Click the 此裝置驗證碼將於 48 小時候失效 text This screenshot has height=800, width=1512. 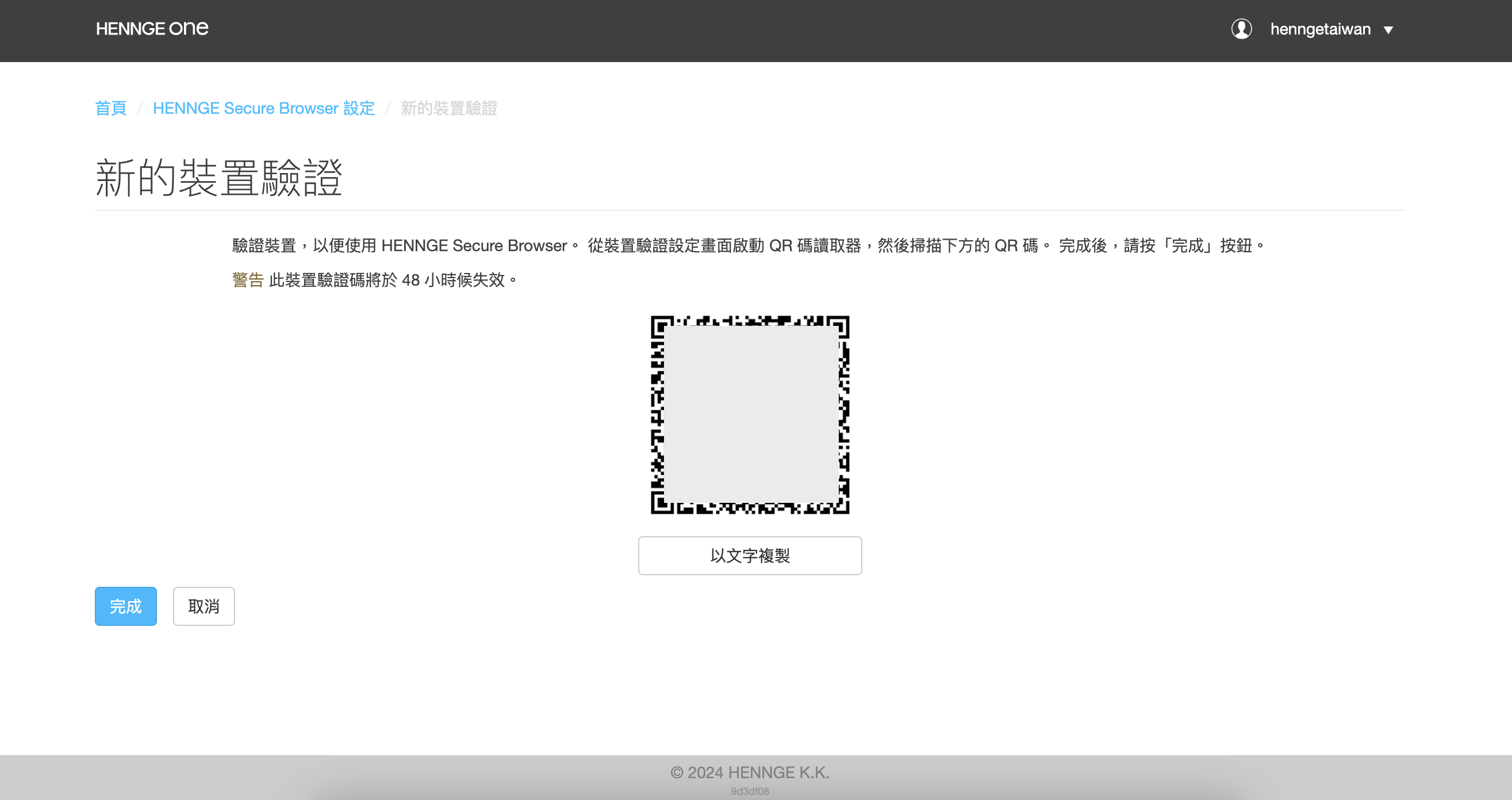coord(393,280)
